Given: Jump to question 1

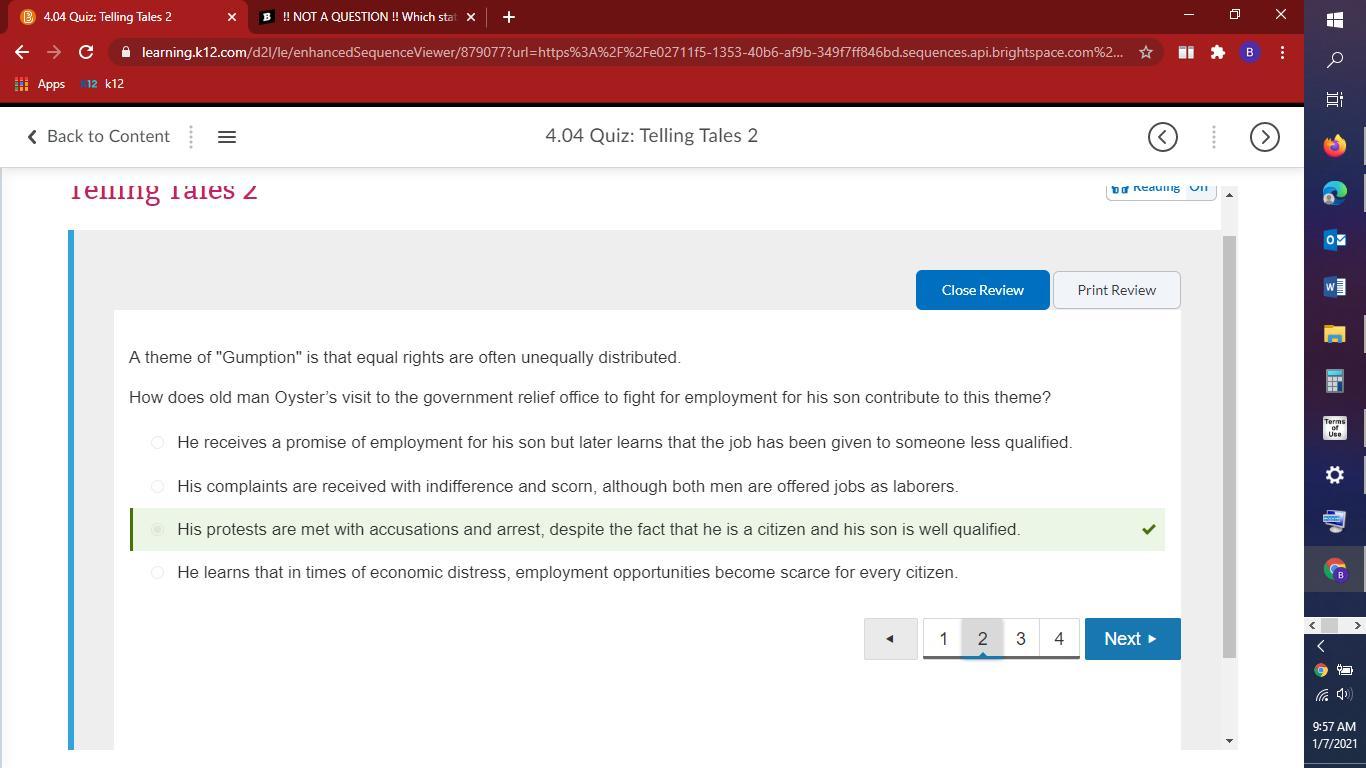Looking at the screenshot, I should pyautogui.click(x=943, y=639).
